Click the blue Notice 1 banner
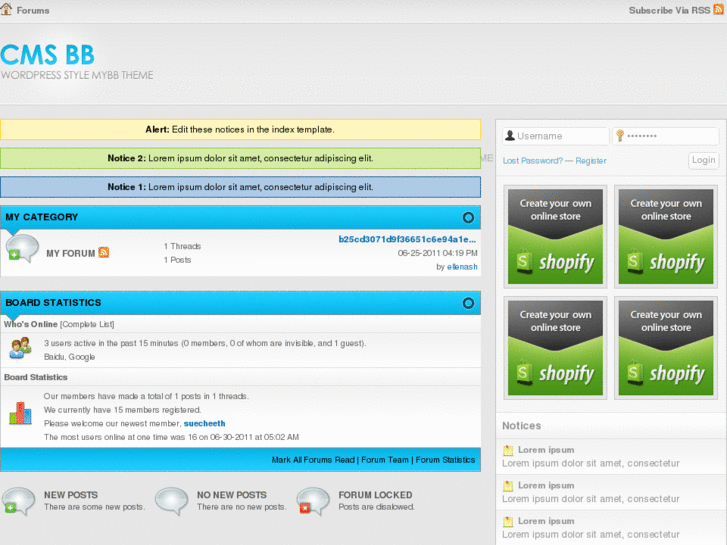This screenshot has width=727, height=545. pos(240,187)
